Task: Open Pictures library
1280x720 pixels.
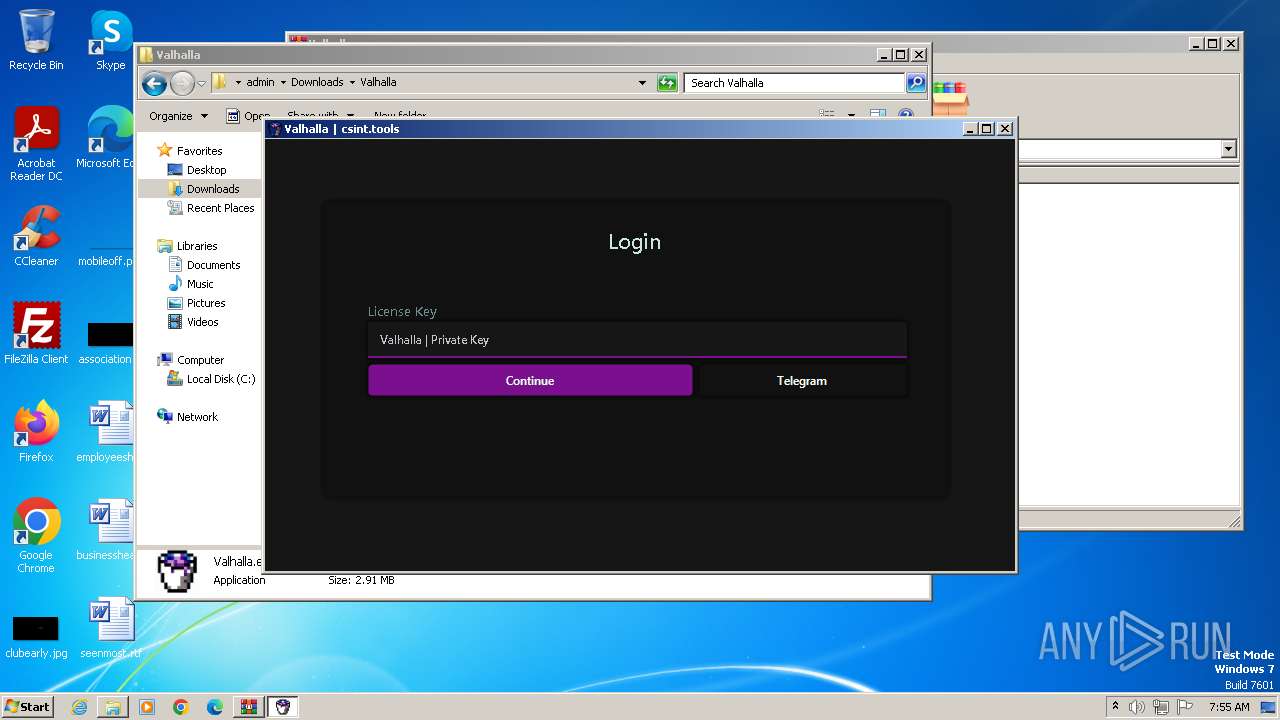Action: (206, 303)
